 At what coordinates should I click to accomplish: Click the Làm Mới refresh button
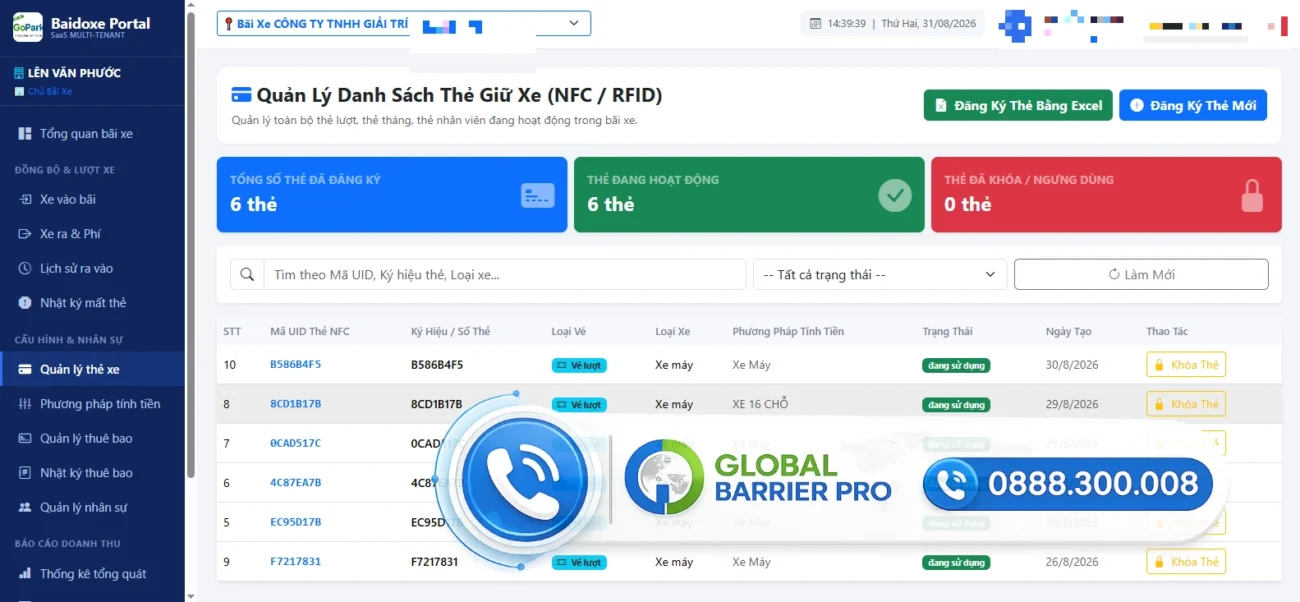(1141, 274)
